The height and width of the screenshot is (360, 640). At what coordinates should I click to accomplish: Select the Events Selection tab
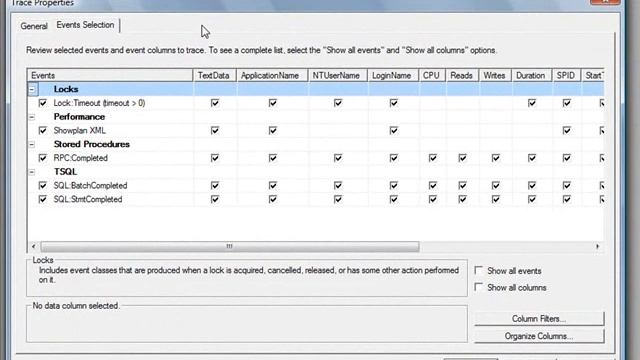coord(85,25)
